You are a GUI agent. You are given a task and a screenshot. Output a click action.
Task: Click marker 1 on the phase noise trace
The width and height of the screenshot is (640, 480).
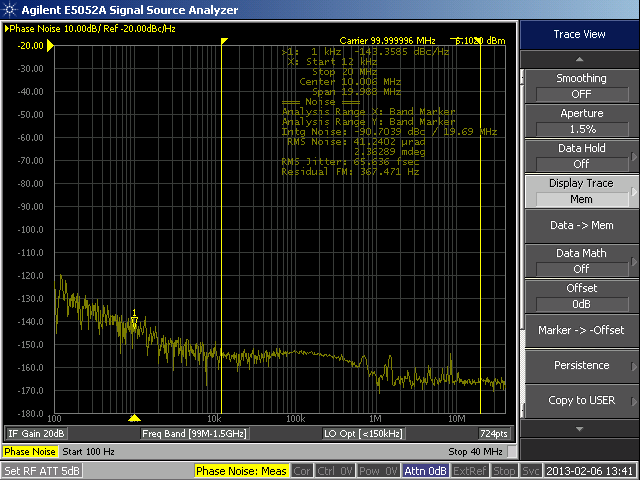click(134, 320)
